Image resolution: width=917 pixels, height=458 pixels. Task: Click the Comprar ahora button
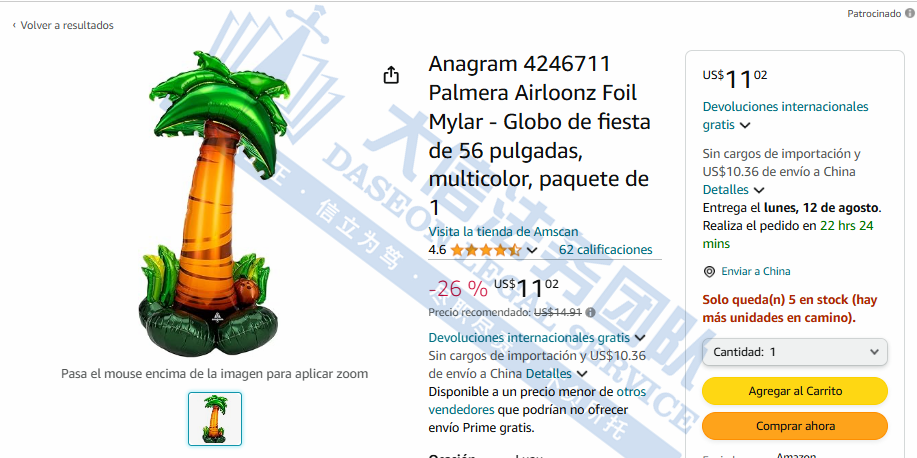point(795,426)
